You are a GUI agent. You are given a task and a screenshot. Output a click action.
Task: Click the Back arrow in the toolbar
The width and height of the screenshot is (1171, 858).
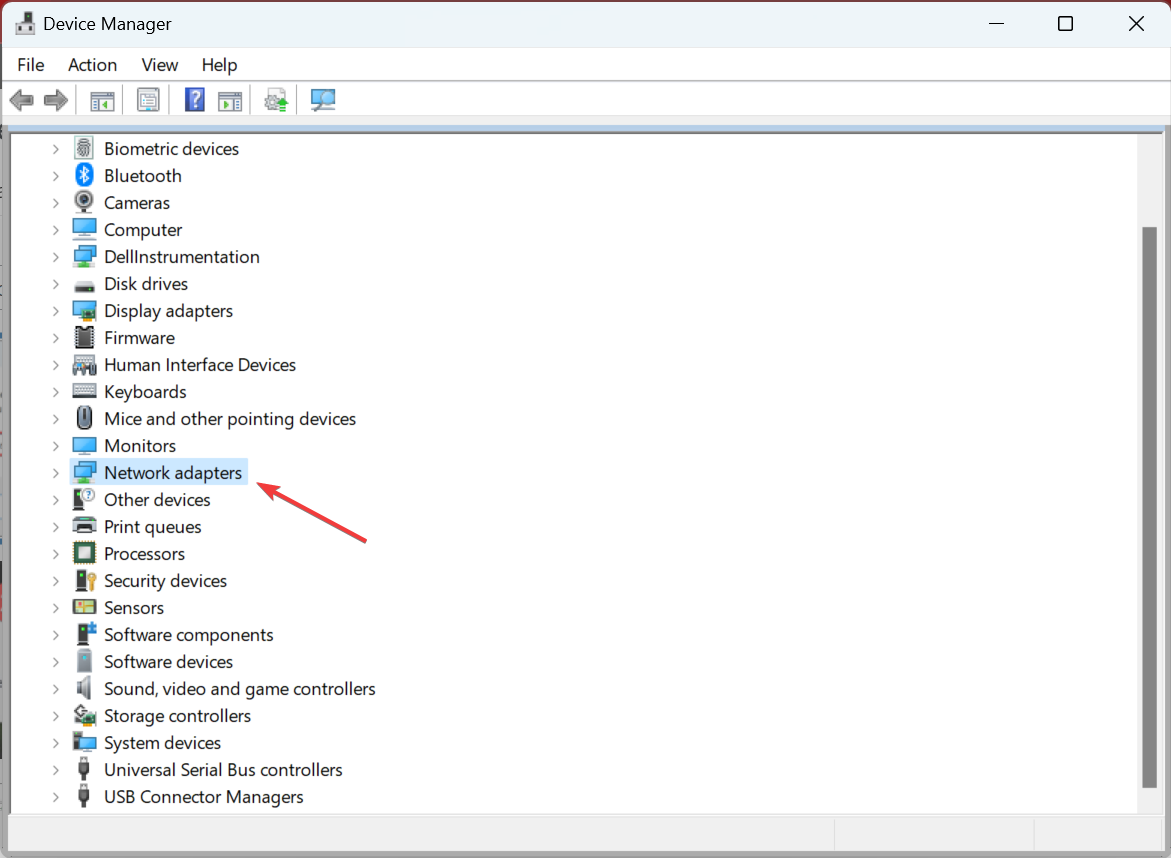point(22,100)
